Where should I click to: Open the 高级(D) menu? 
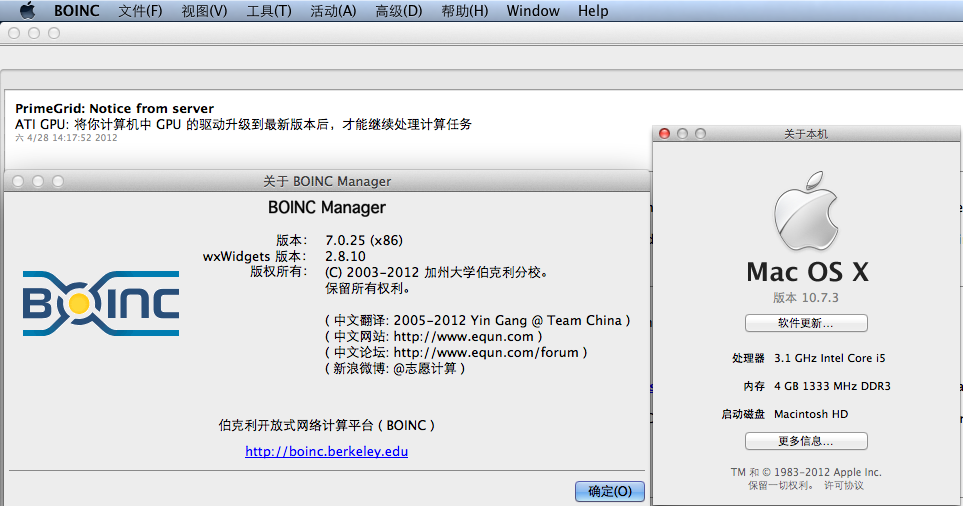click(x=399, y=10)
